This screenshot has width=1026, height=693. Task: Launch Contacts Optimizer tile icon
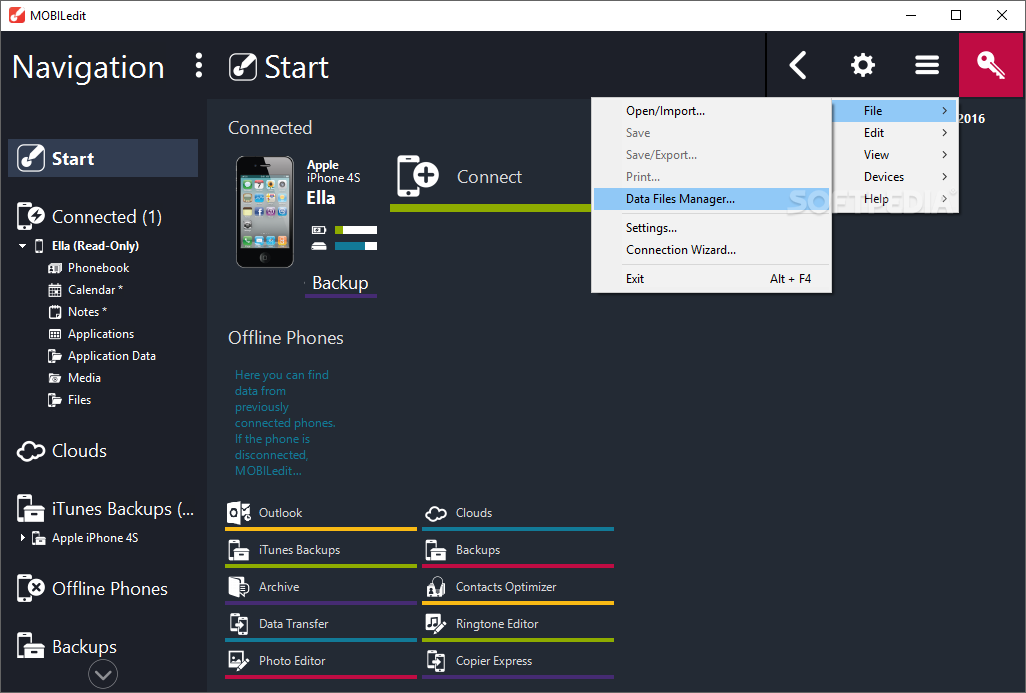(x=436, y=587)
